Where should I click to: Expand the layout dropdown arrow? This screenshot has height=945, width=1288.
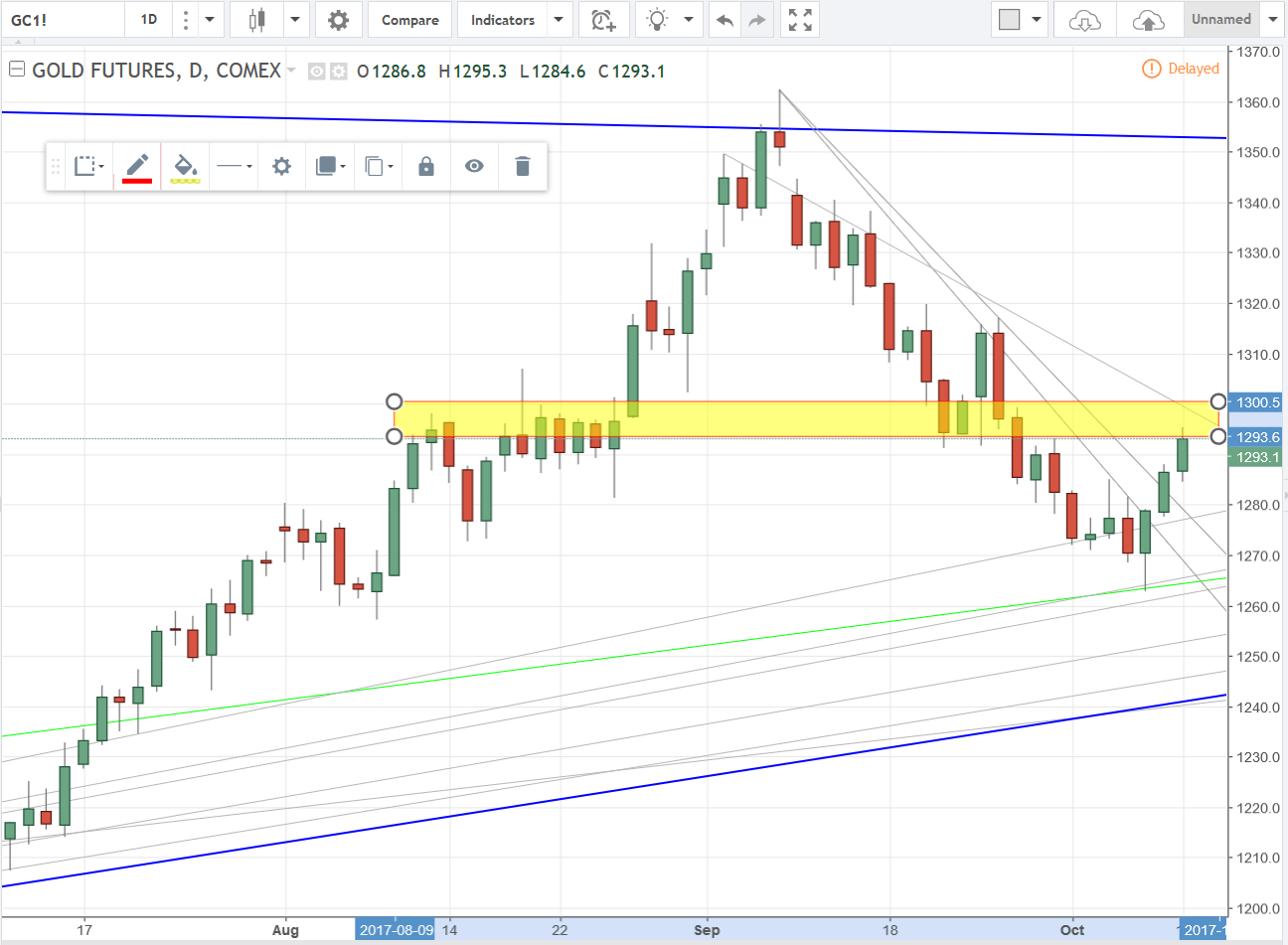pos(1037,20)
